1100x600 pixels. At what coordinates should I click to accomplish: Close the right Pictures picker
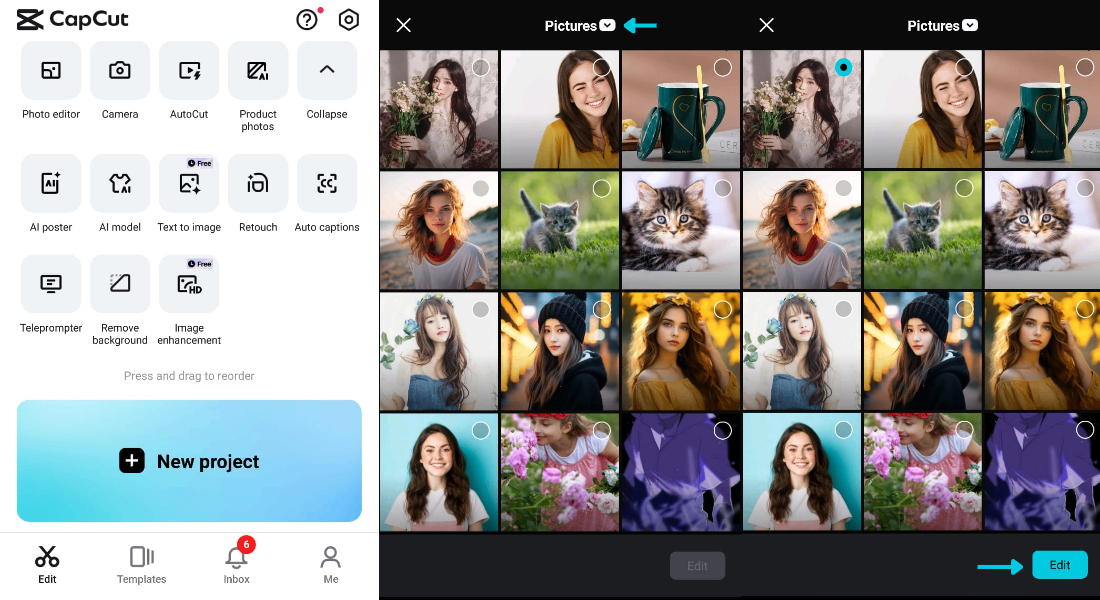point(767,25)
